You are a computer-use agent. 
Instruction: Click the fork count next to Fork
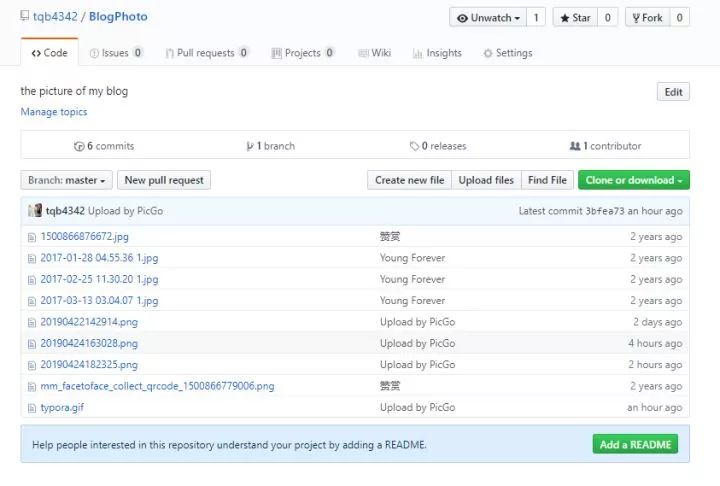[x=680, y=17]
